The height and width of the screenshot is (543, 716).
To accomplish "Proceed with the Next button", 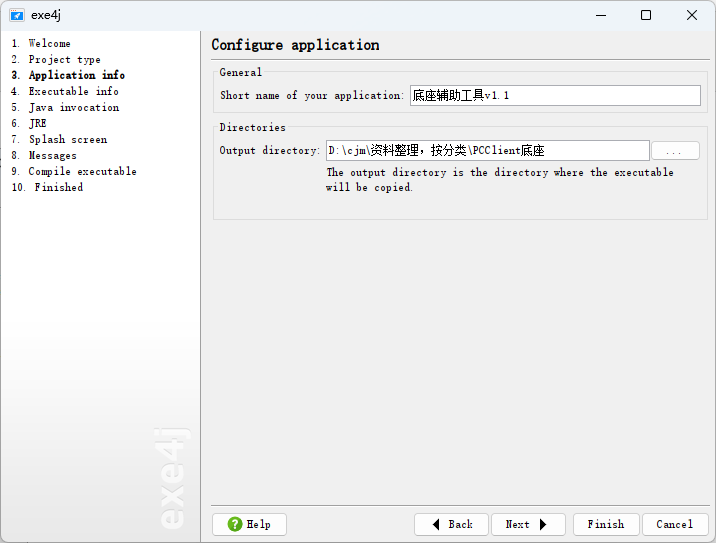I will coord(528,524).
